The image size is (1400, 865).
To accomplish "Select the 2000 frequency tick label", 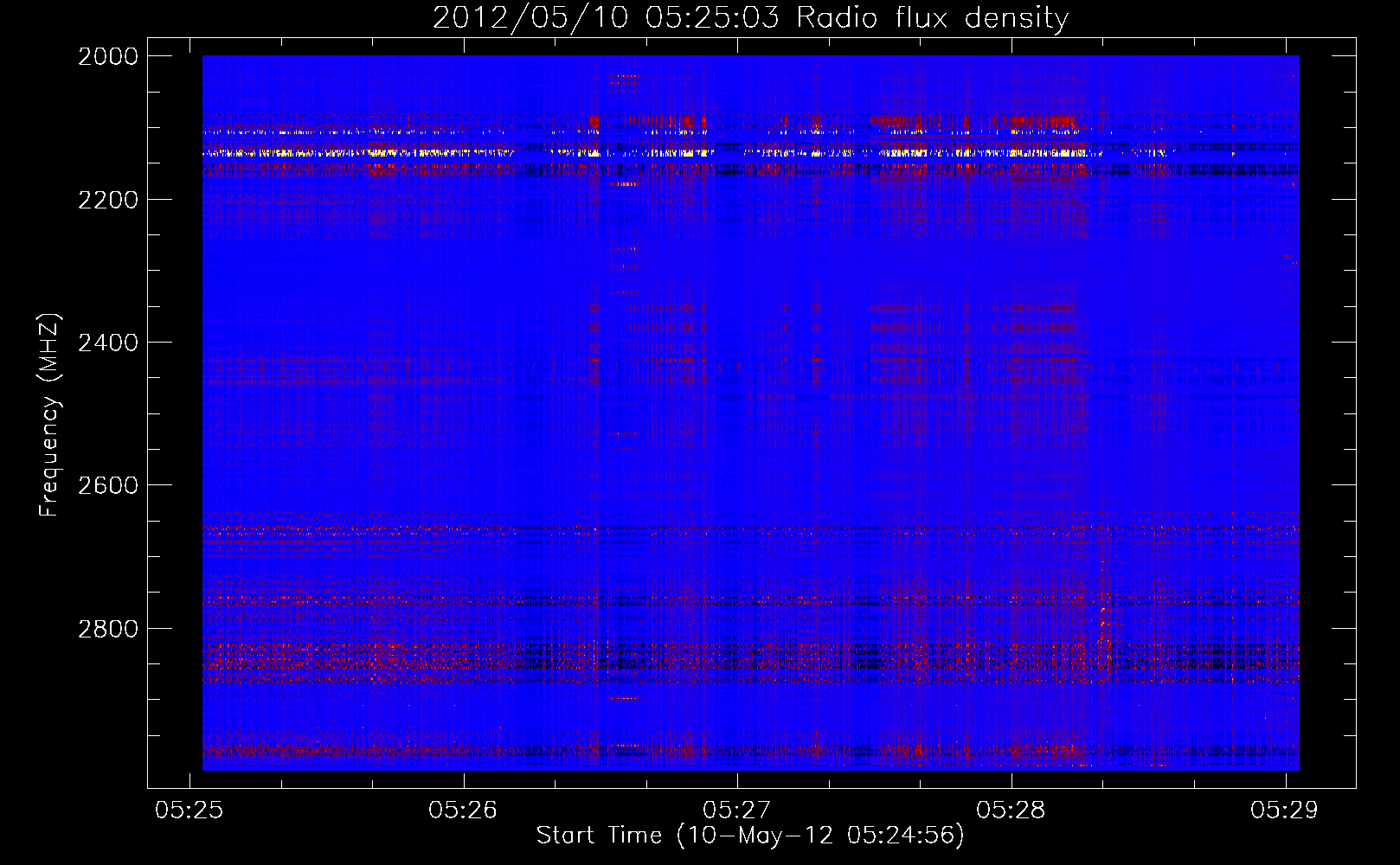I will point(108,56).
